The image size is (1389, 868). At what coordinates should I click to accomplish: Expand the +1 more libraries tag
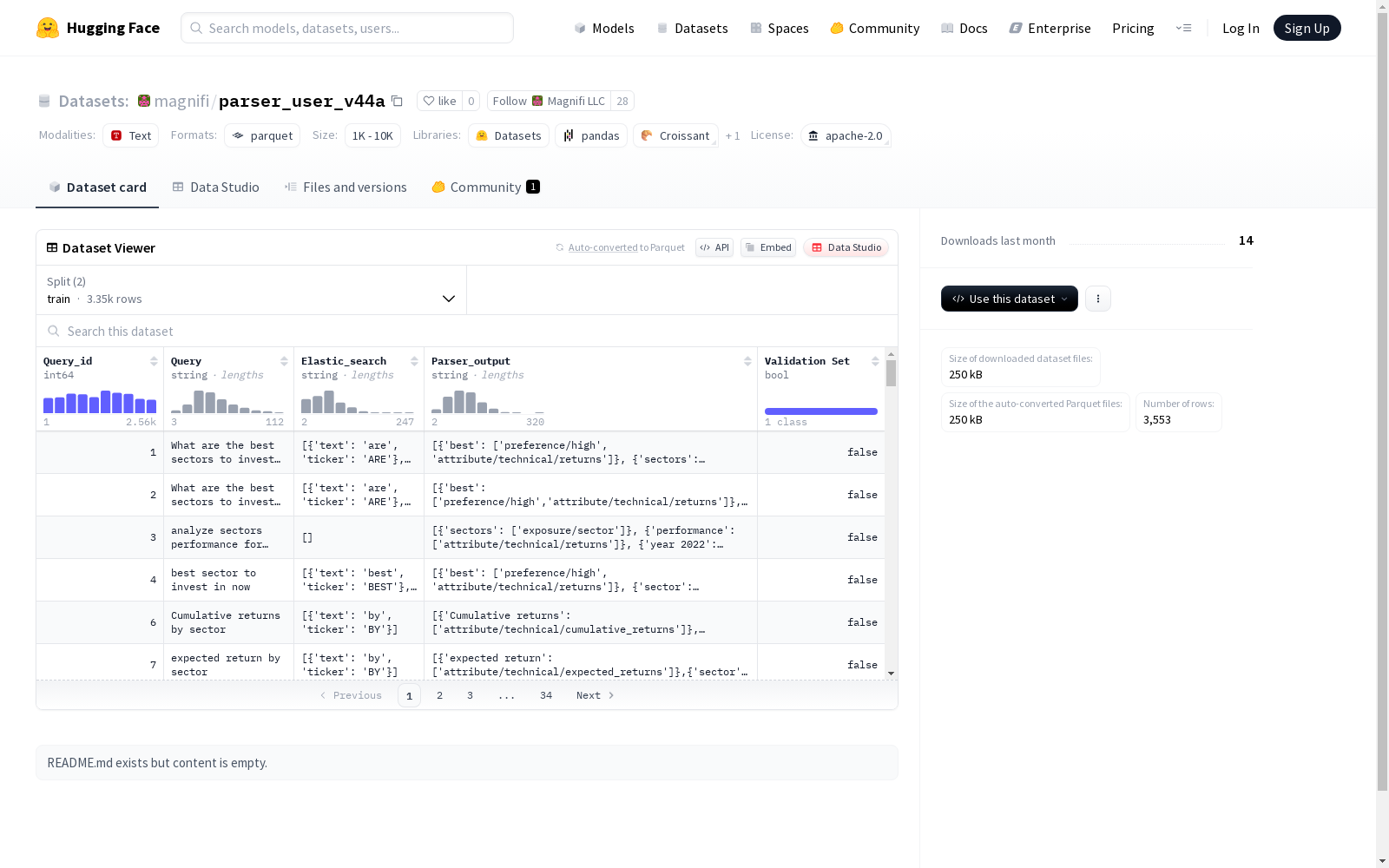coord(733,135)
